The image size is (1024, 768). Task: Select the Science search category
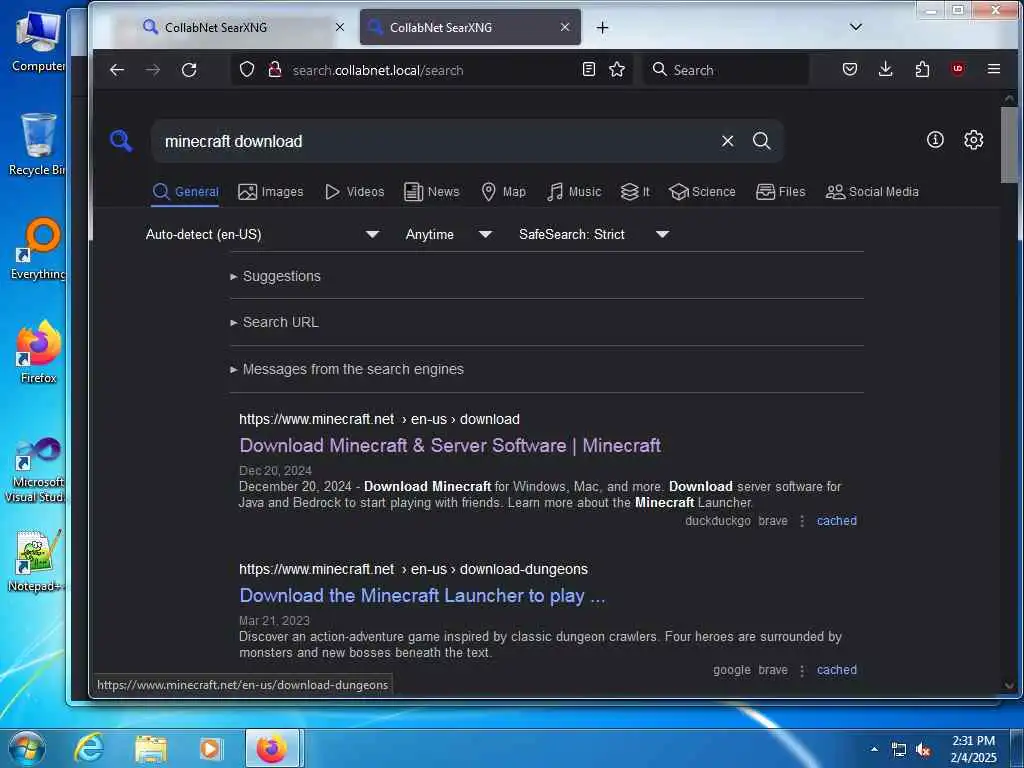pyautogui.click(x=703, y=192)
